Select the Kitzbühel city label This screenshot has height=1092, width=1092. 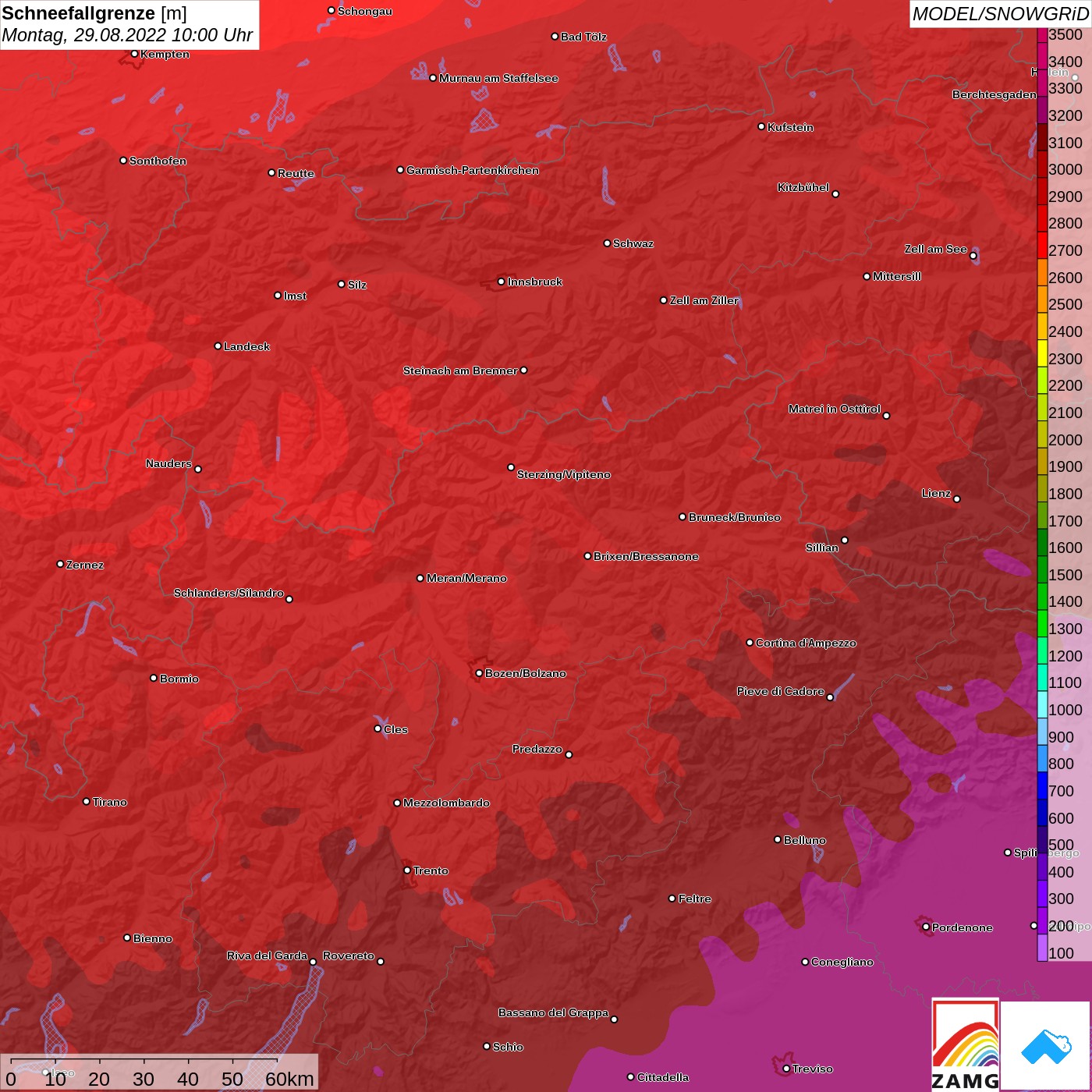[x=803, y=187]
